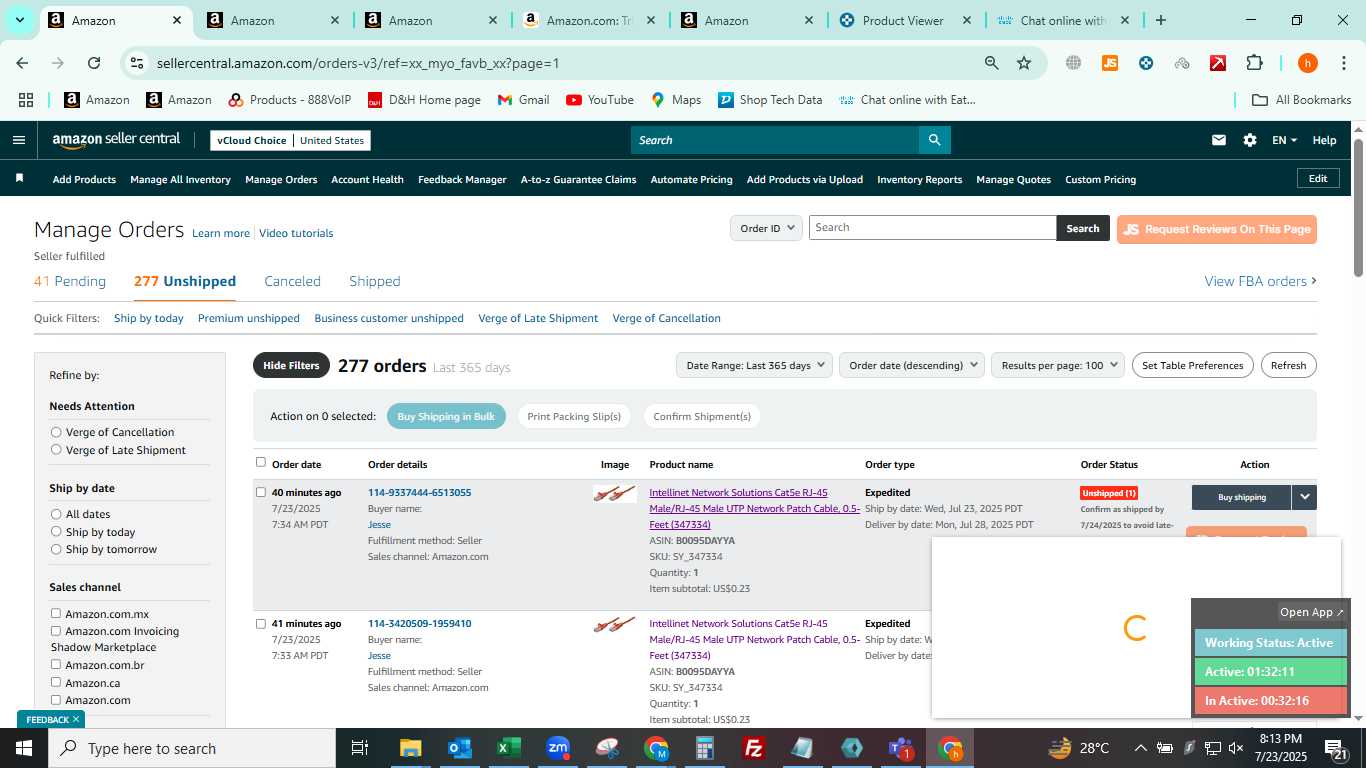The width and height of the screenshot is (1366, 768).
Task: Click the bookmark flag icon beside Add Products
Action: [19, 178]
